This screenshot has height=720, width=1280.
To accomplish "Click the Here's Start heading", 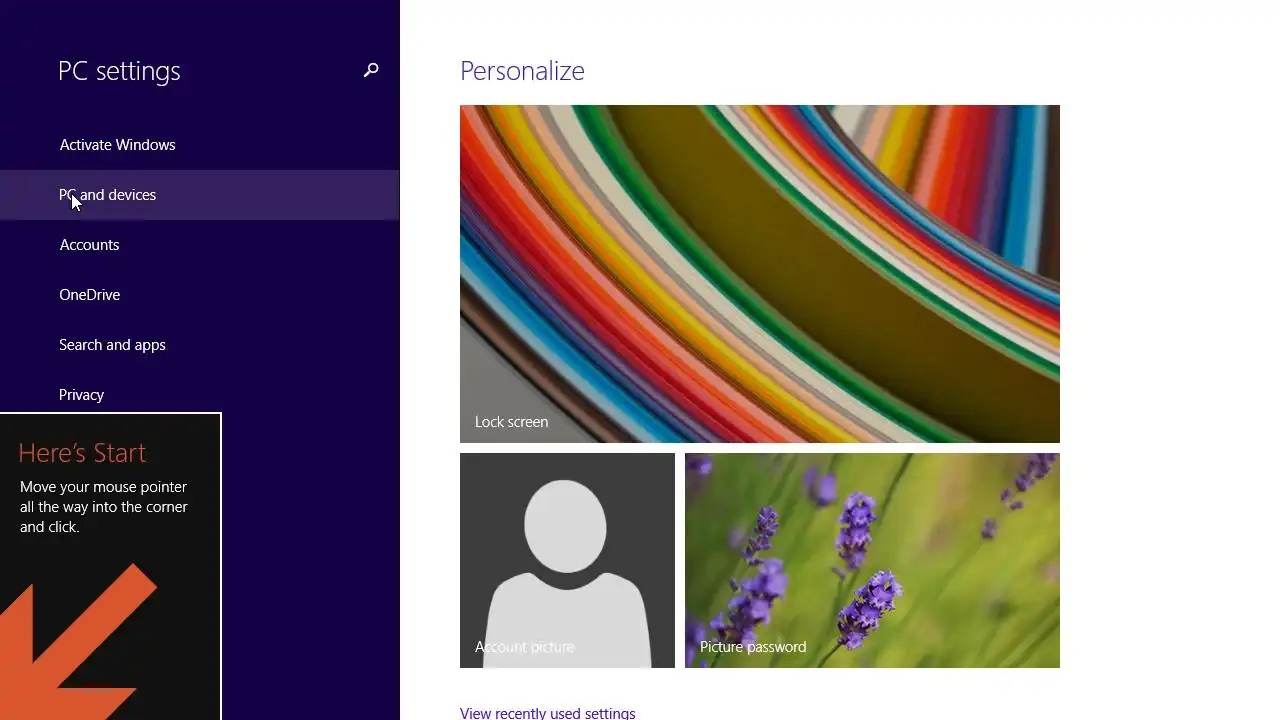I will point(82,453).
